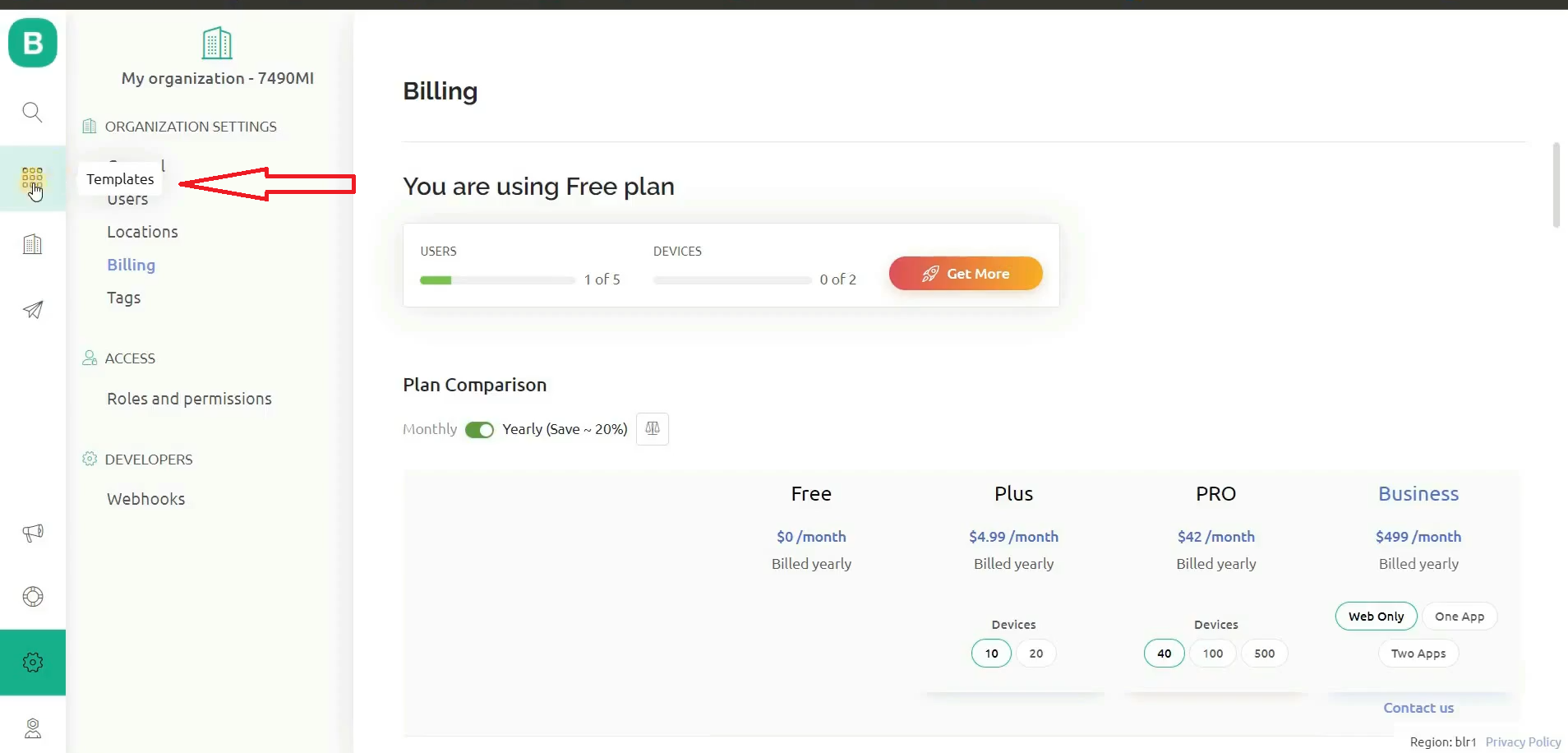Select 100 devices for PRO plan
The height and width of the screenshot is (753, 1568).
(x=1212, y=654)
